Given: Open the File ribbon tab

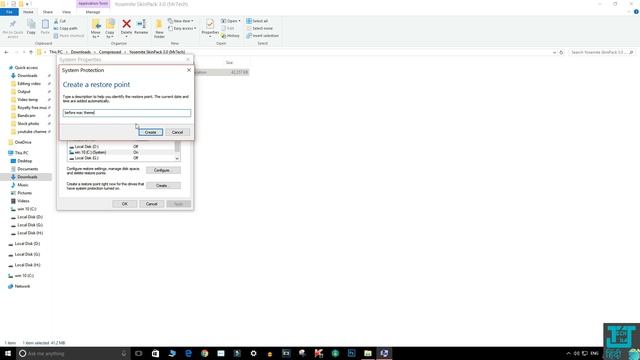Looking at the screenshot, I should 9,12.
